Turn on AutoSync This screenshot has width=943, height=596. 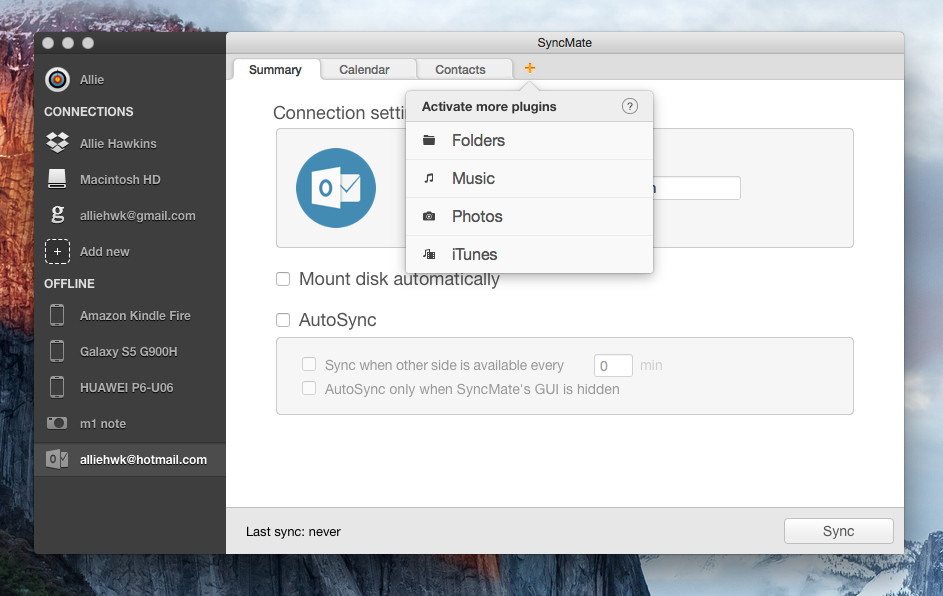(x=283, y=320)
